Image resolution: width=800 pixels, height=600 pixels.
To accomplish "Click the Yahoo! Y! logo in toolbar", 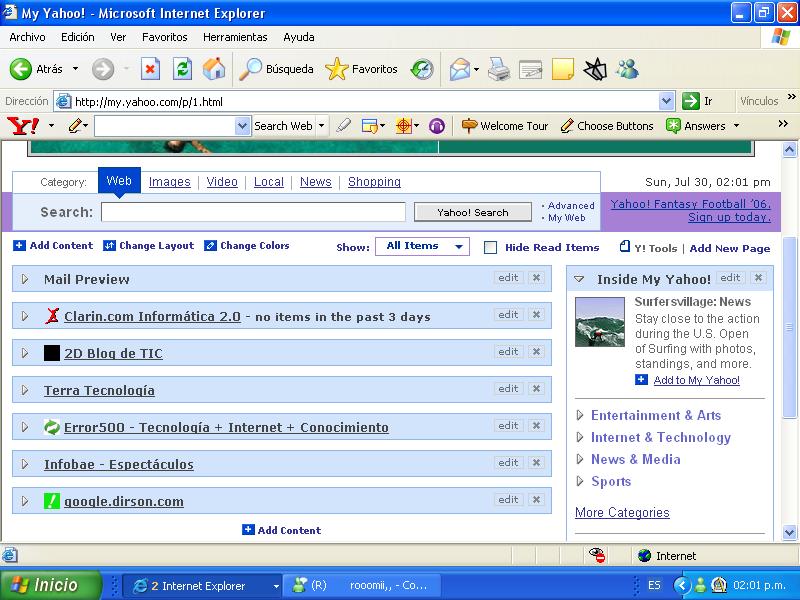I will [x=23, y=126].
